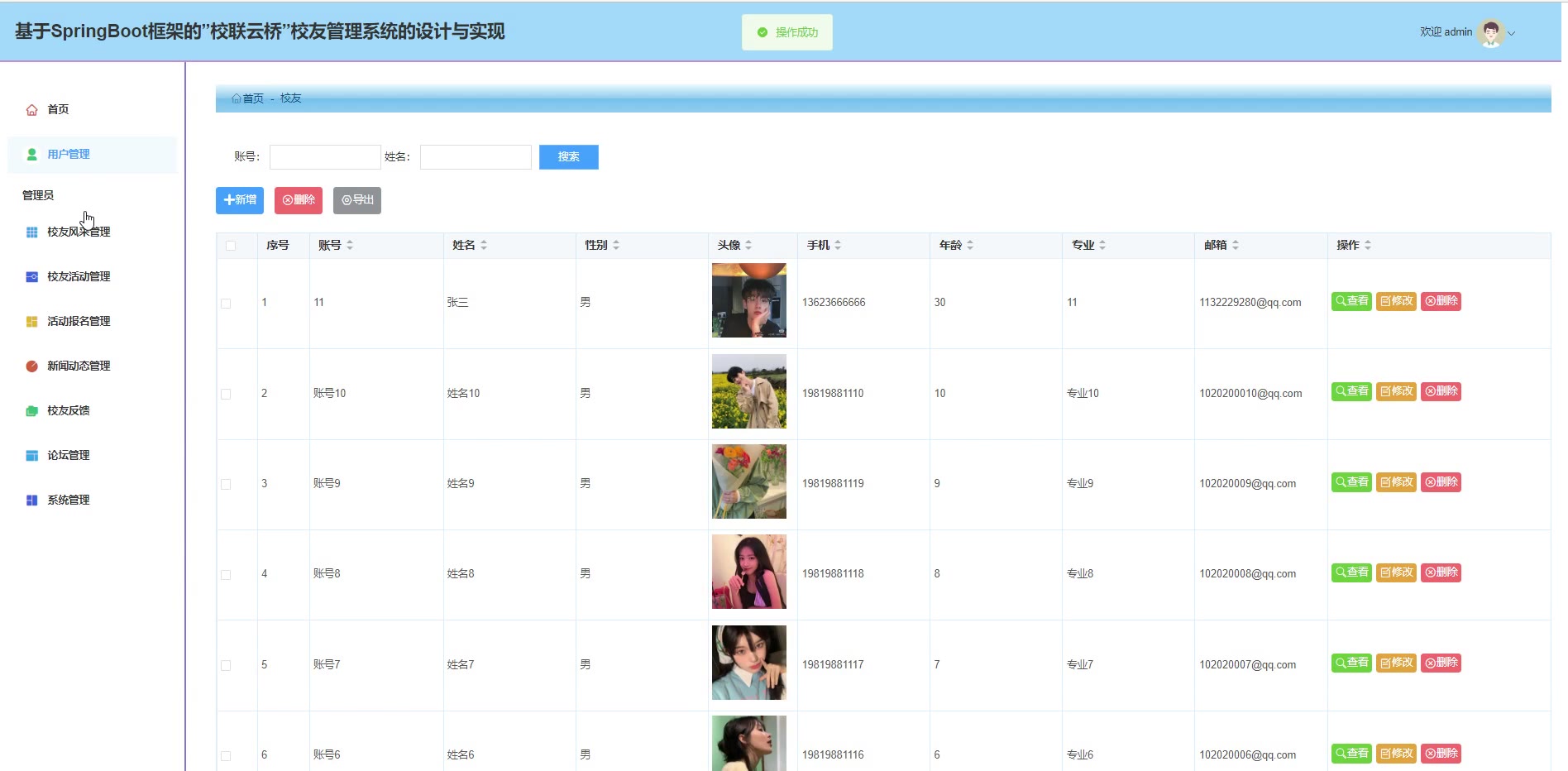1568x771 pixels.
Task: Click 查看 for the 张三 row
Action: (x=1351, y=301)
